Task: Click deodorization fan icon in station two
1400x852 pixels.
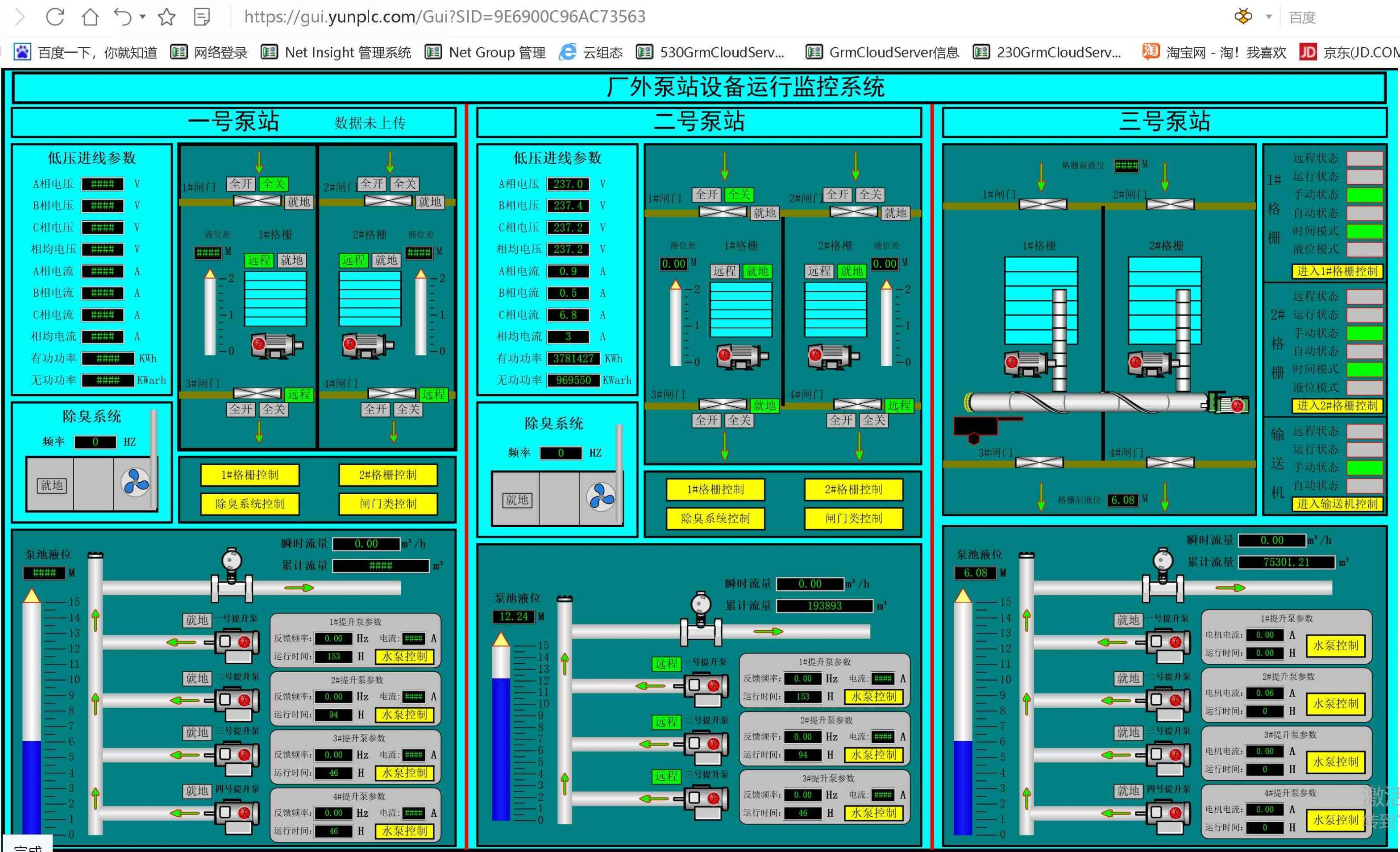Action: tap(601, 497)
